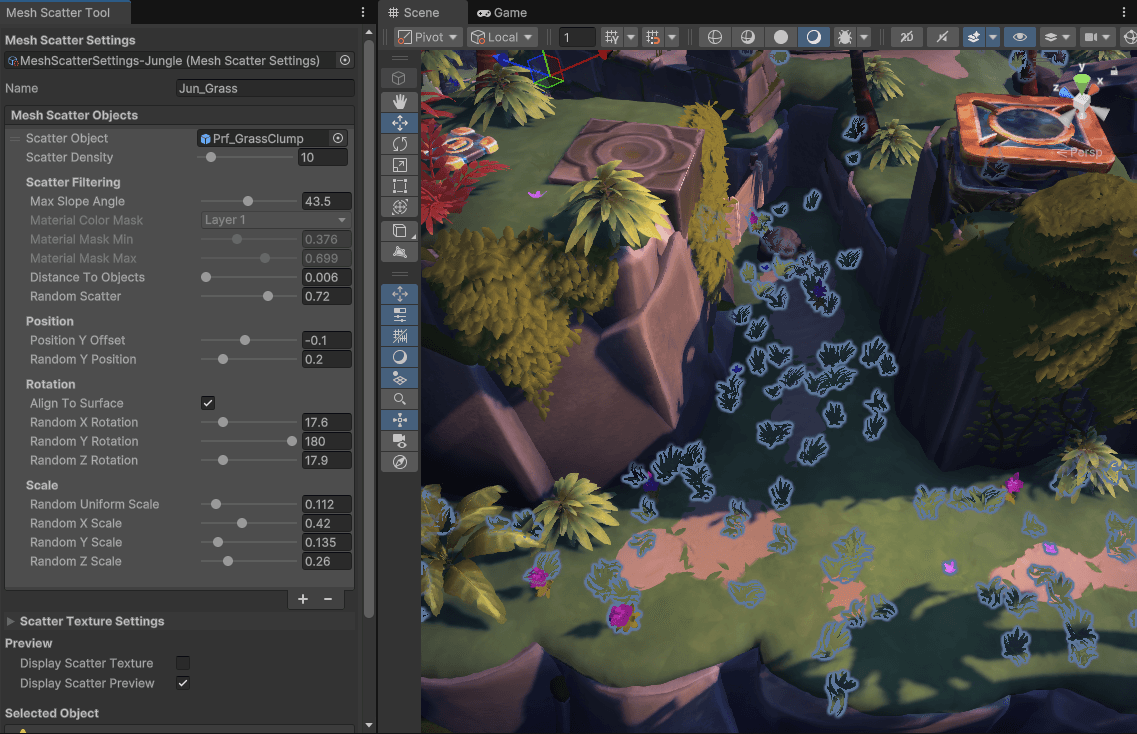Click the magnifier search icon in Scene overlay

click(400, 399)
